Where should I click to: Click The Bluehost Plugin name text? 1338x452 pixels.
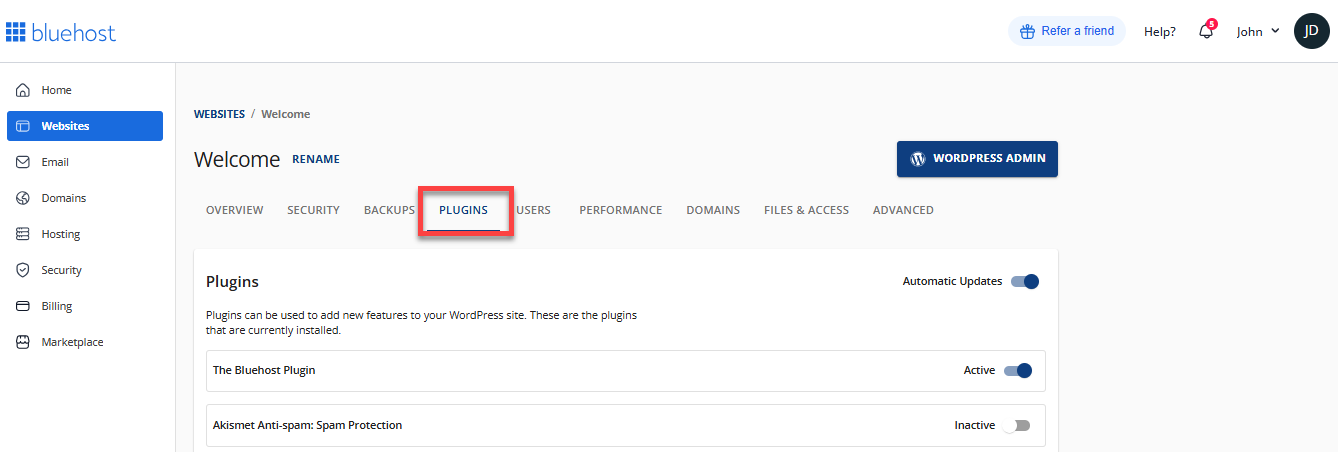[264, 370]
